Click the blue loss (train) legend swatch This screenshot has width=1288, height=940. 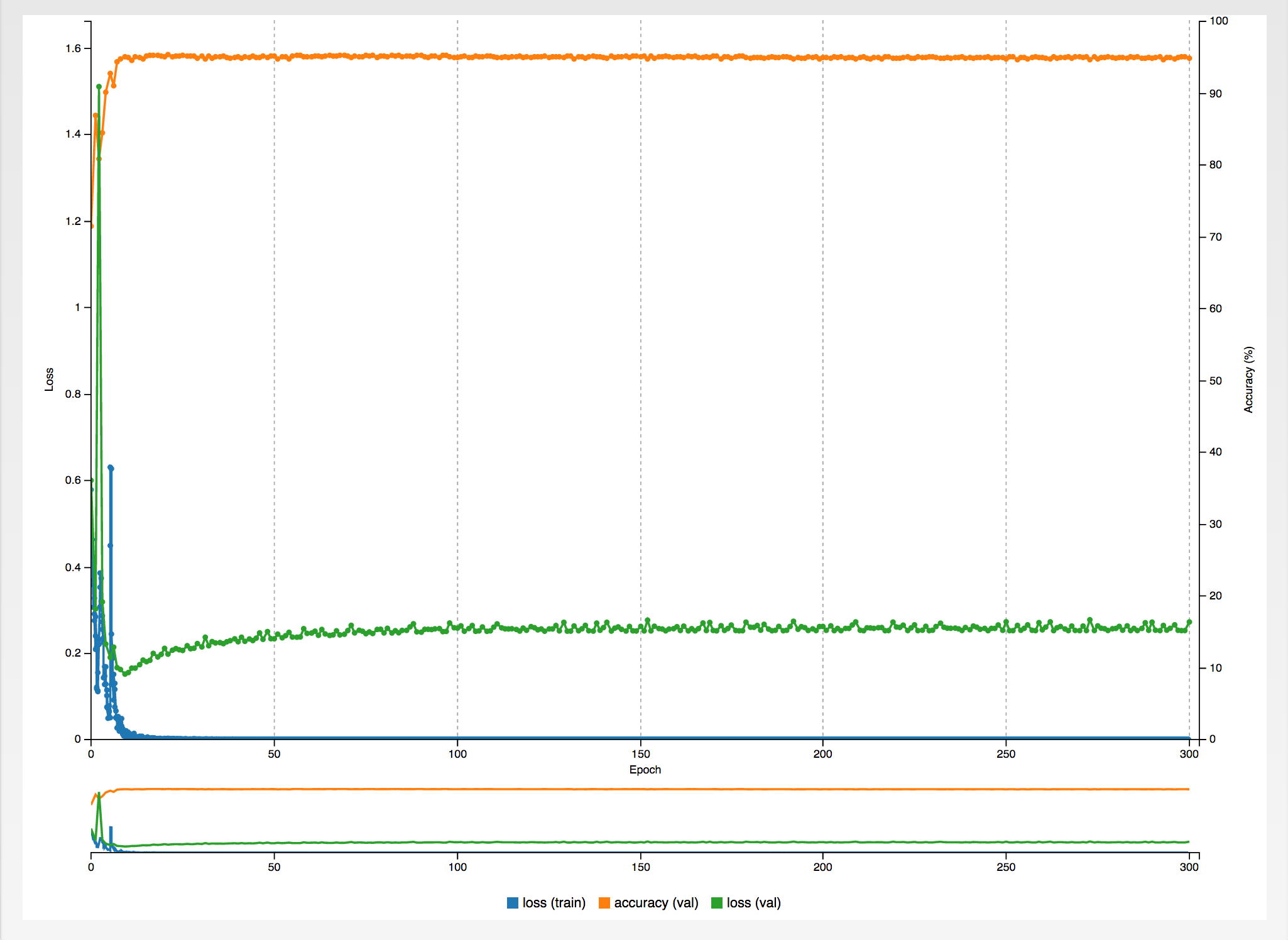coord(513,903)
